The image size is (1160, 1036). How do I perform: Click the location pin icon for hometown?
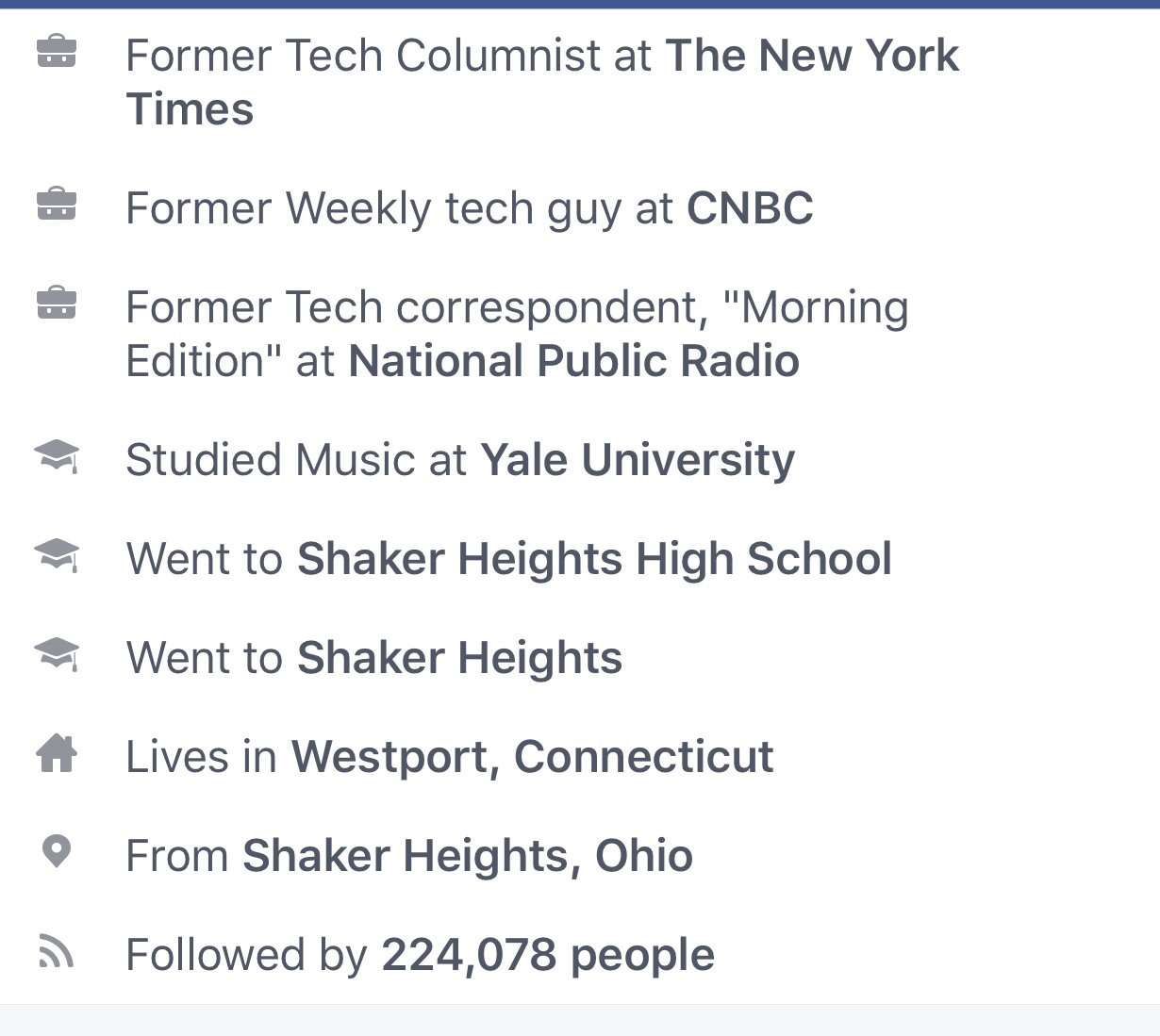(x=57, y=852)
